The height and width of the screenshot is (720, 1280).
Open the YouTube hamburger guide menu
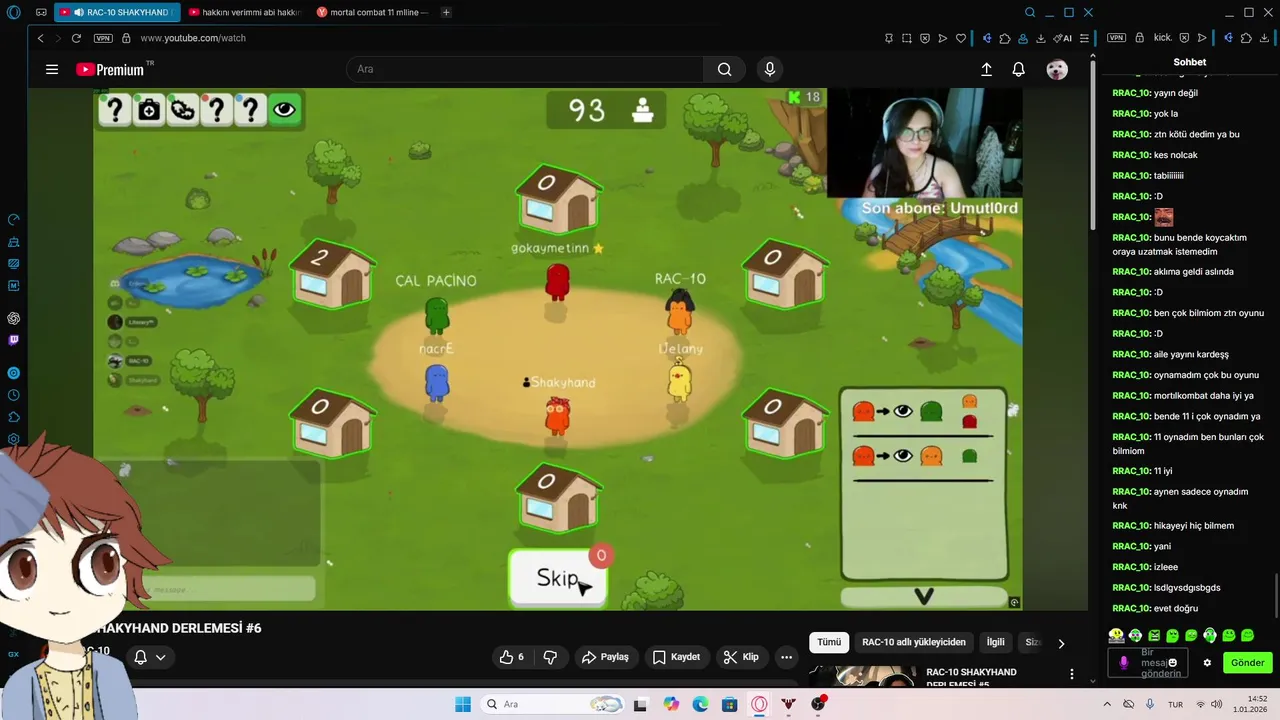[52, 69]
